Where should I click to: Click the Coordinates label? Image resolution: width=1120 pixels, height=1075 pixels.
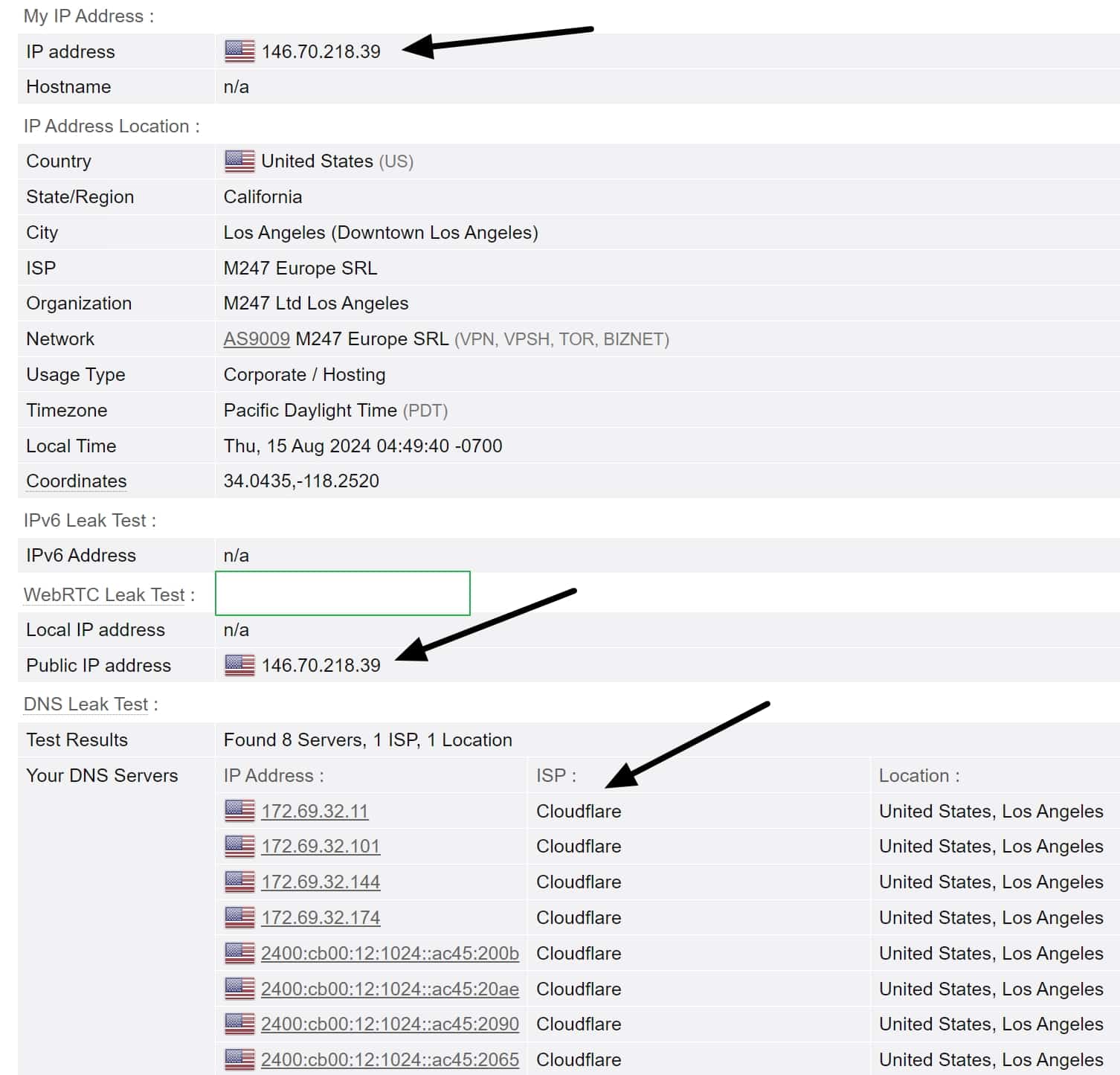click(77, 481)
